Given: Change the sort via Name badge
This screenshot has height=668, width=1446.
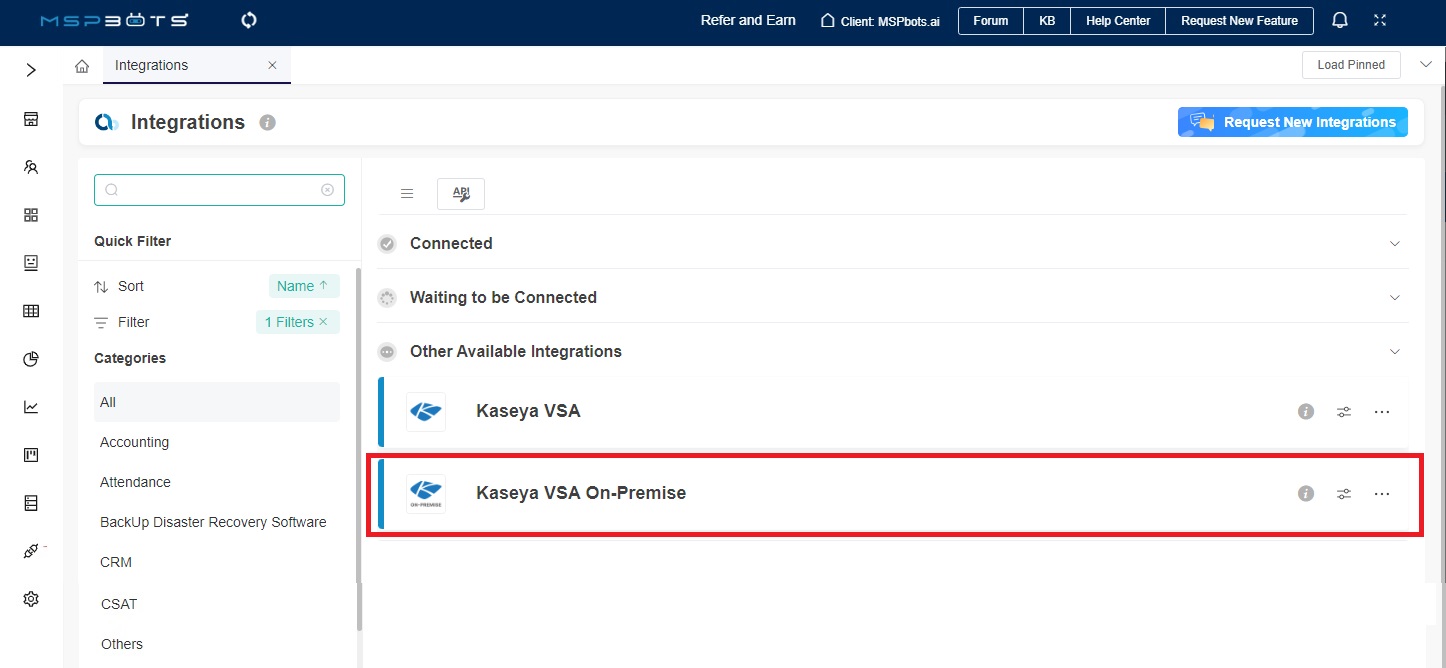Looking at the screenshot, I should (304, 286).
